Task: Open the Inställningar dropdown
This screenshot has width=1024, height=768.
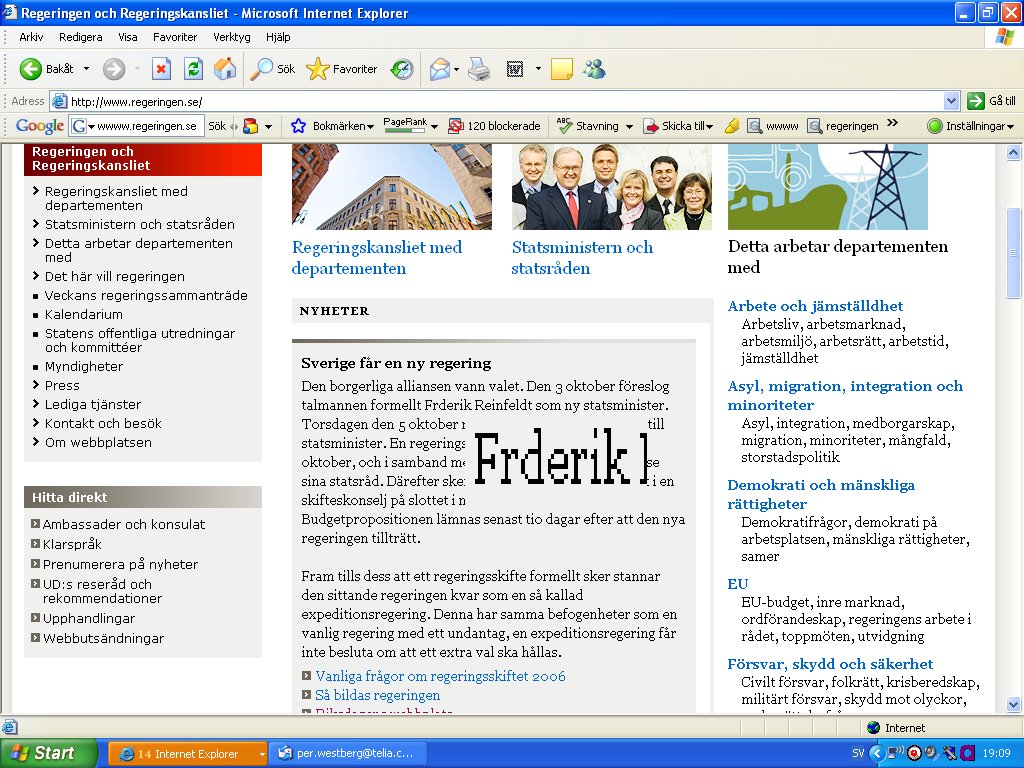Action: coord(1010,127)
